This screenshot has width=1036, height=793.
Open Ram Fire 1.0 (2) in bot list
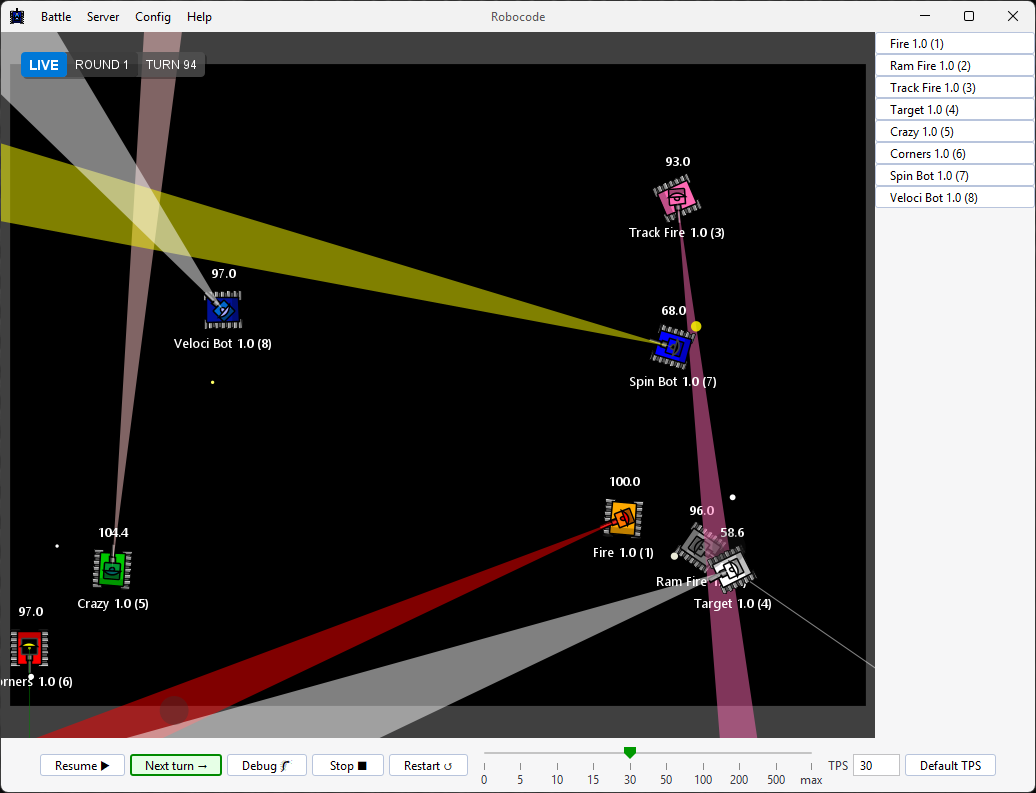tap(955, 65)
